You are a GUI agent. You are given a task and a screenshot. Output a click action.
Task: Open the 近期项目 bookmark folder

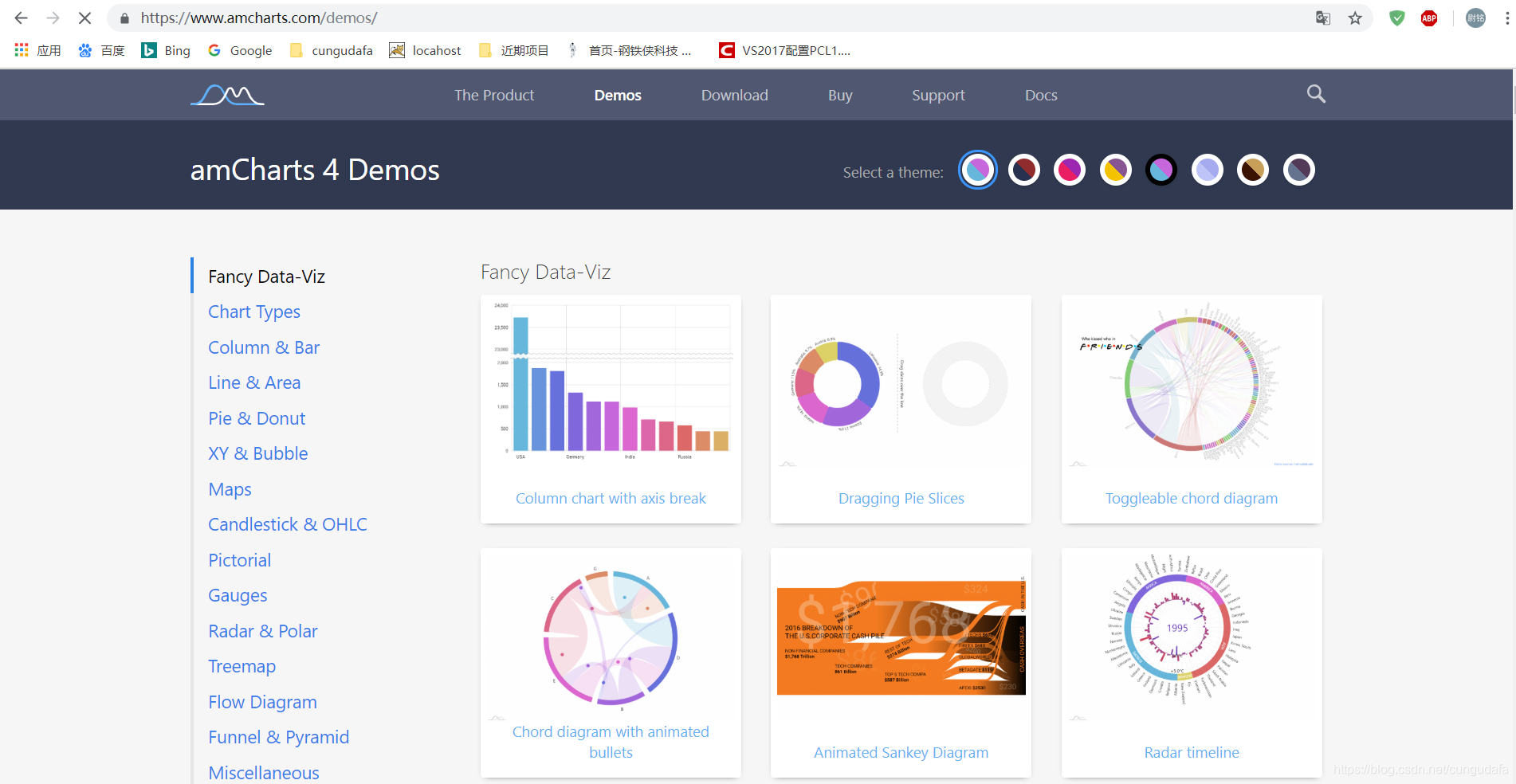click(513, 50)
